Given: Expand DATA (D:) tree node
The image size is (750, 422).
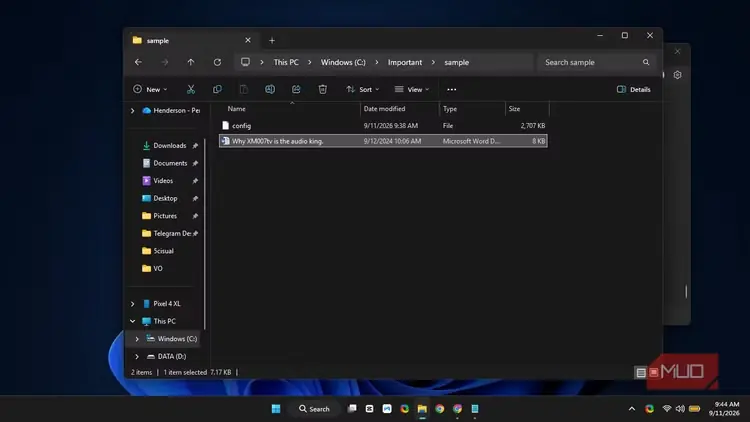Looking at the screenshot, I should coord(137,356).
